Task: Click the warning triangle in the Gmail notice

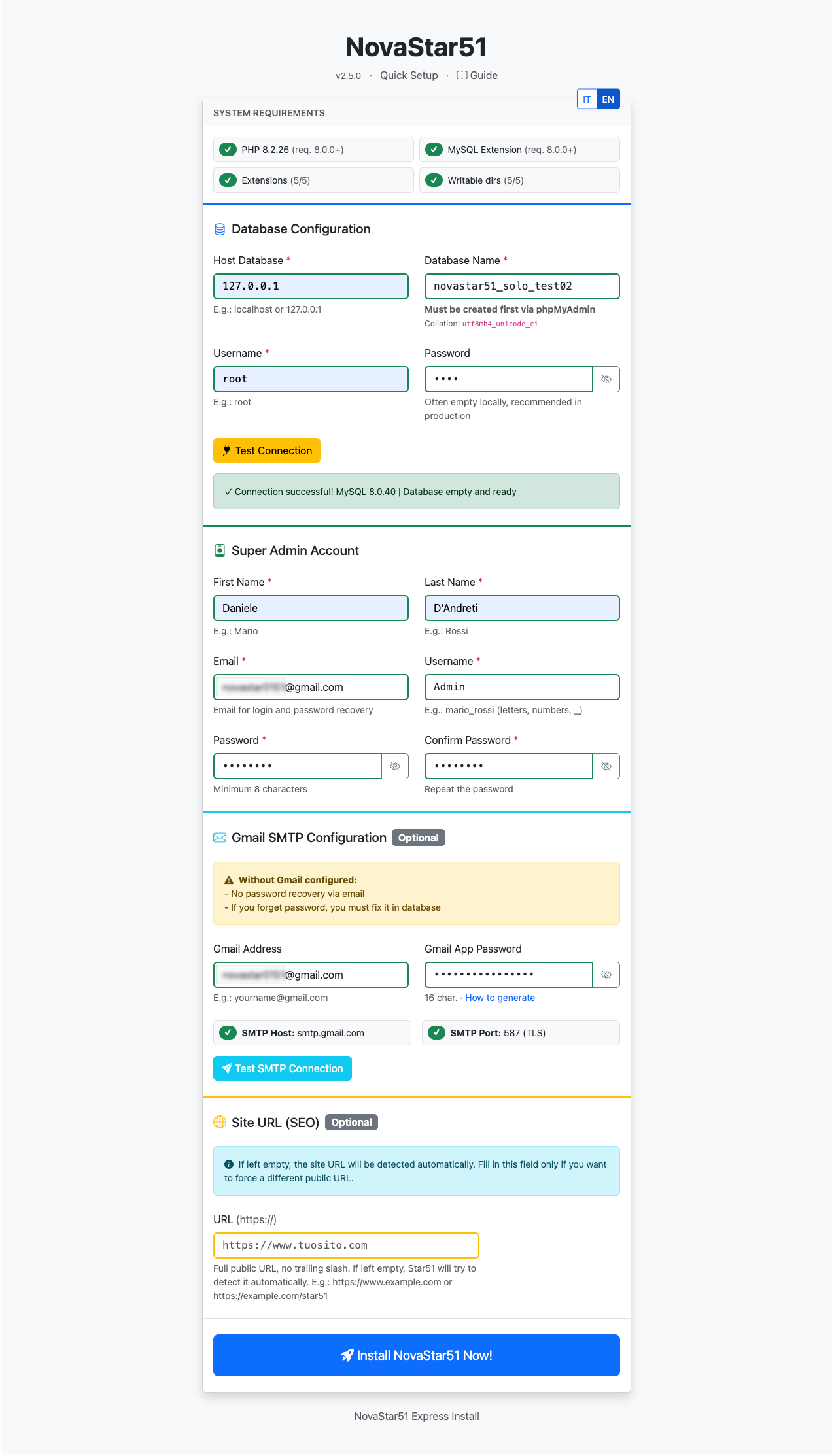Action: click(228, 879)
